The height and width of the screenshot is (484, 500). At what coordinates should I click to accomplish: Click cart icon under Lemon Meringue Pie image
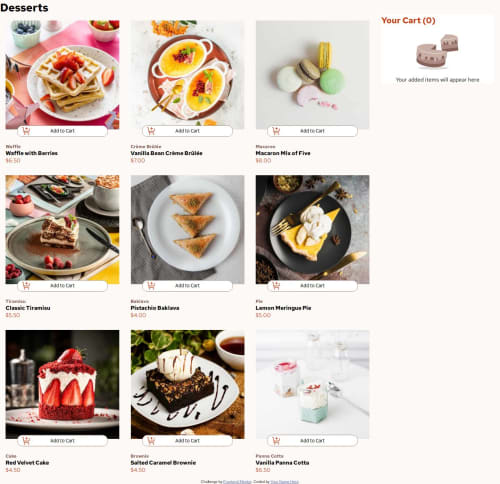(276, 286)
